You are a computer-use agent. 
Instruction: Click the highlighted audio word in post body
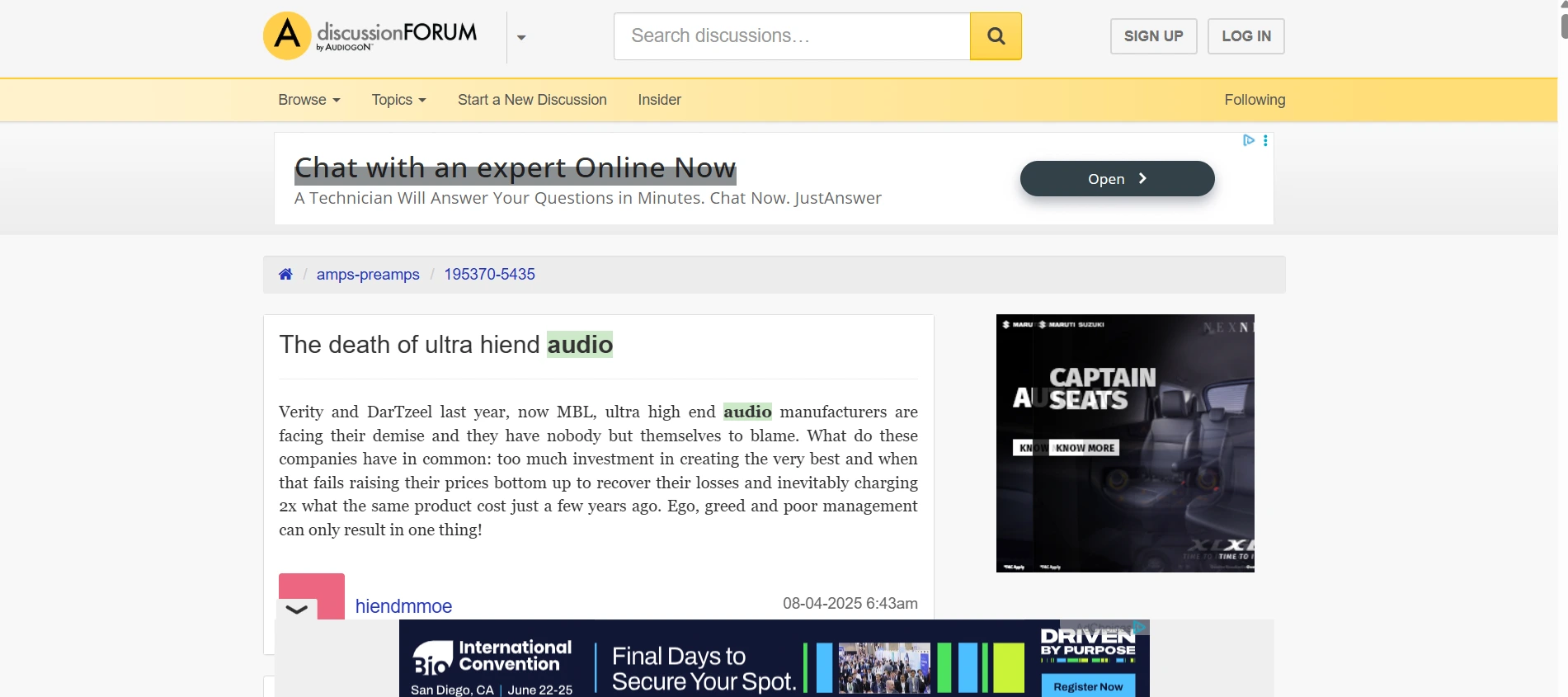747,412
